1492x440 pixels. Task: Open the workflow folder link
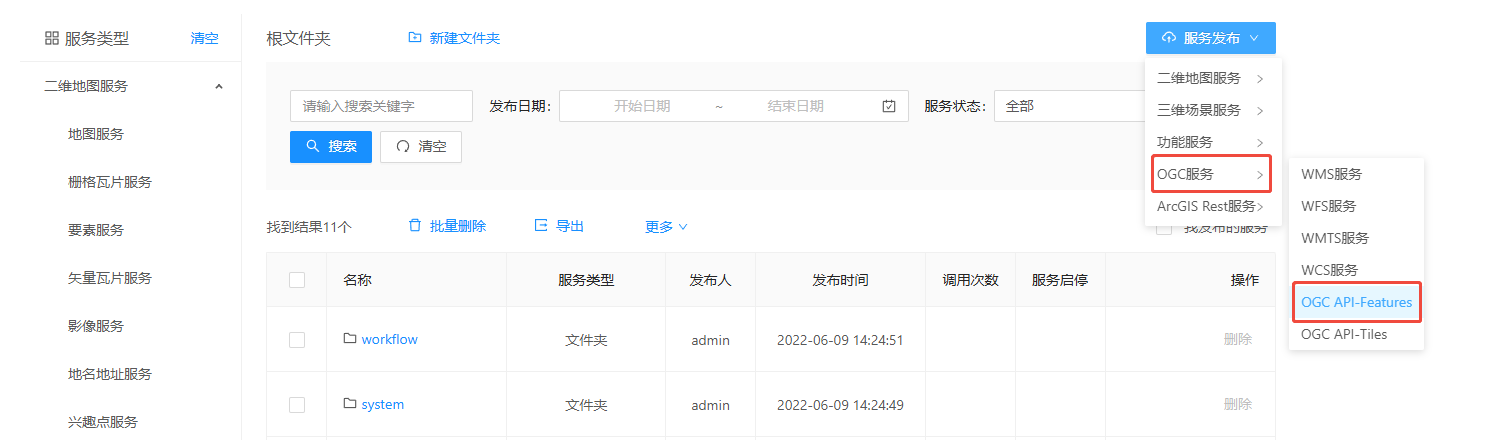tap(389, 339)
